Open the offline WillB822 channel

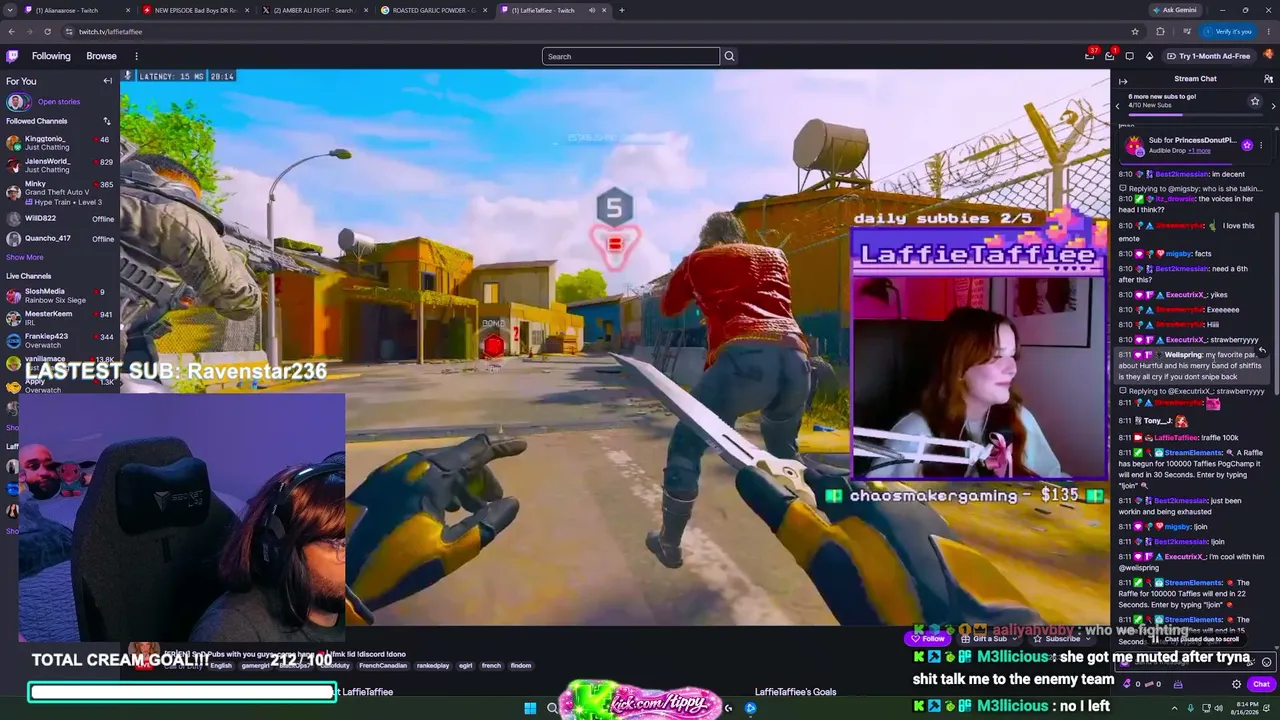click(x=59, y=218)
